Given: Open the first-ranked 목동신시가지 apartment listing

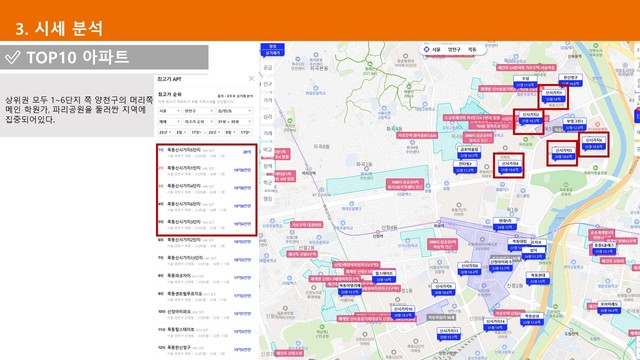Looking at the screenshot, I should [206, 153].
